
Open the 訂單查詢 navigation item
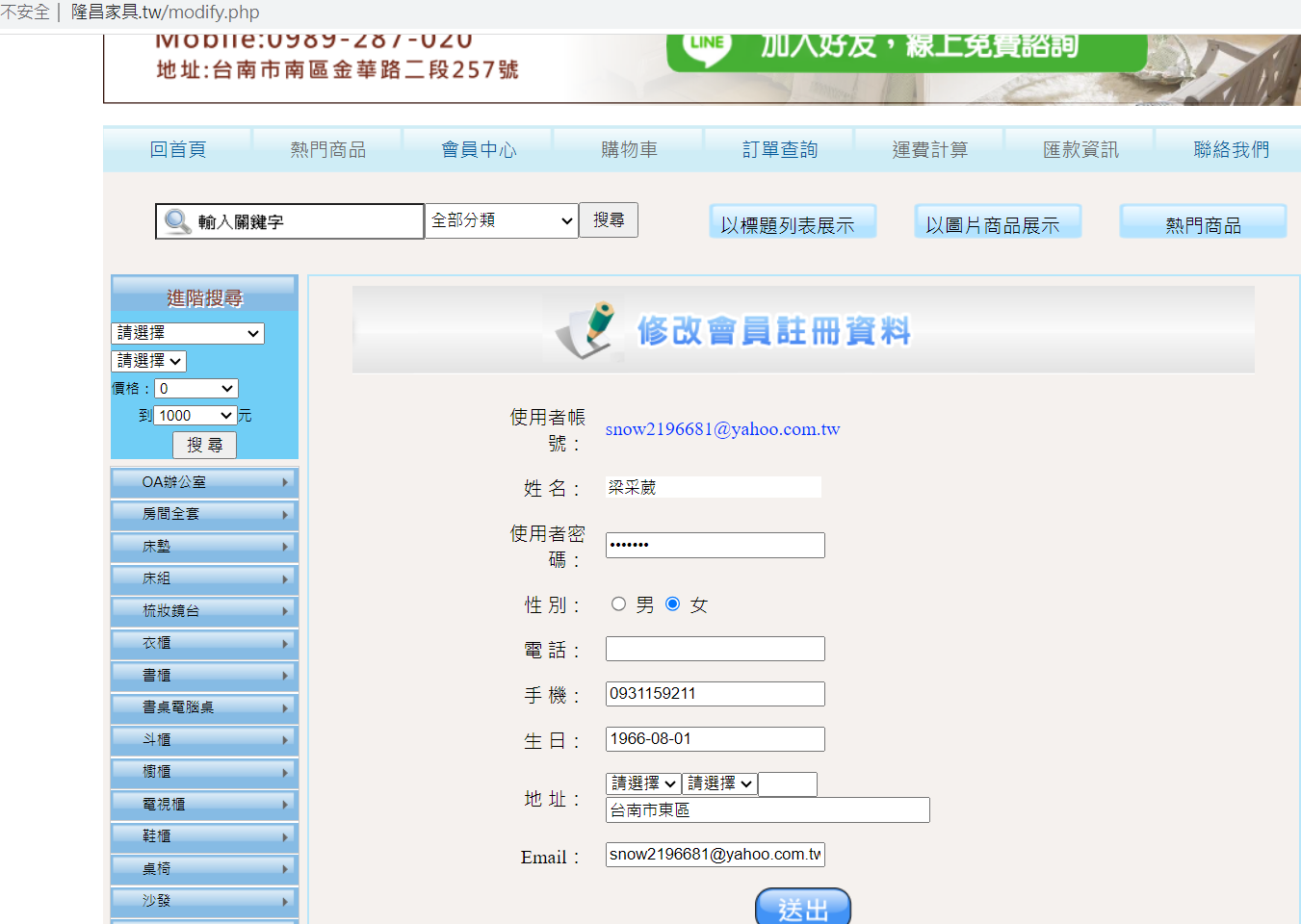[x=779, y=149]
